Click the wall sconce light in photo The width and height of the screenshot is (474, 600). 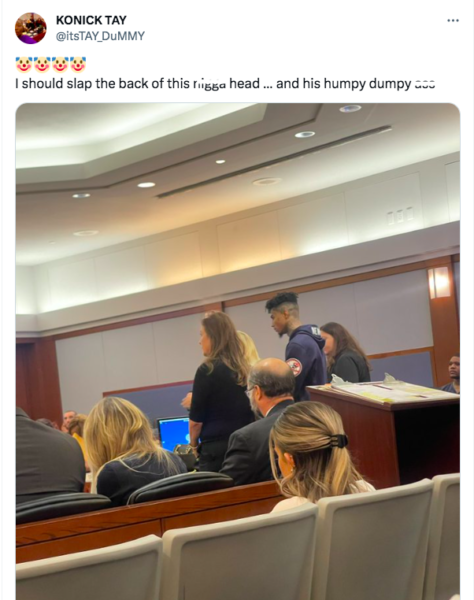pyautogui.click(x=439, y=282)
